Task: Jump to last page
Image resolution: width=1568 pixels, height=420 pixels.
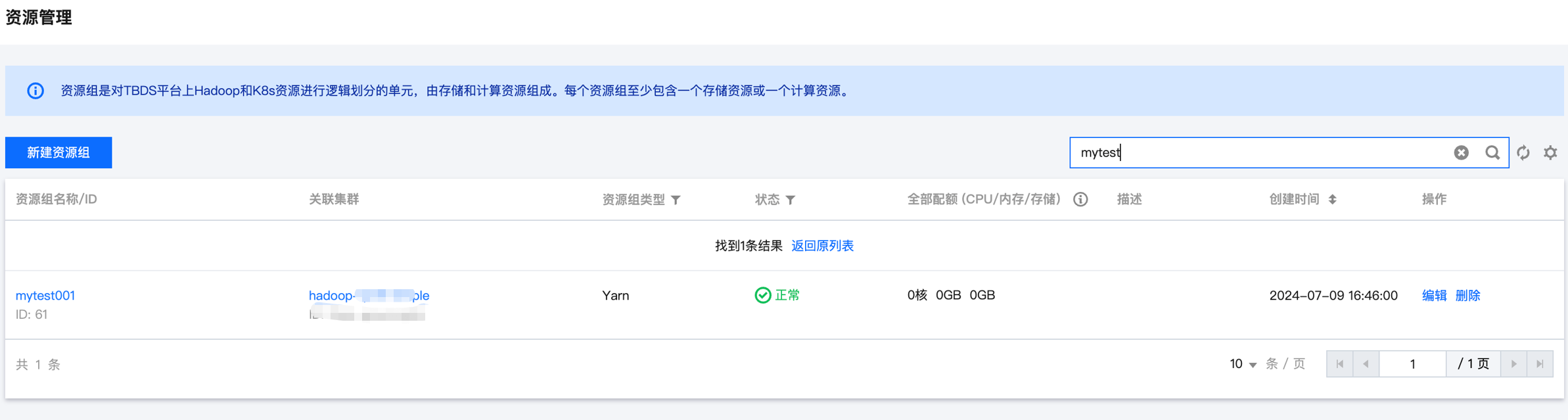Action: click(1540, 364)
